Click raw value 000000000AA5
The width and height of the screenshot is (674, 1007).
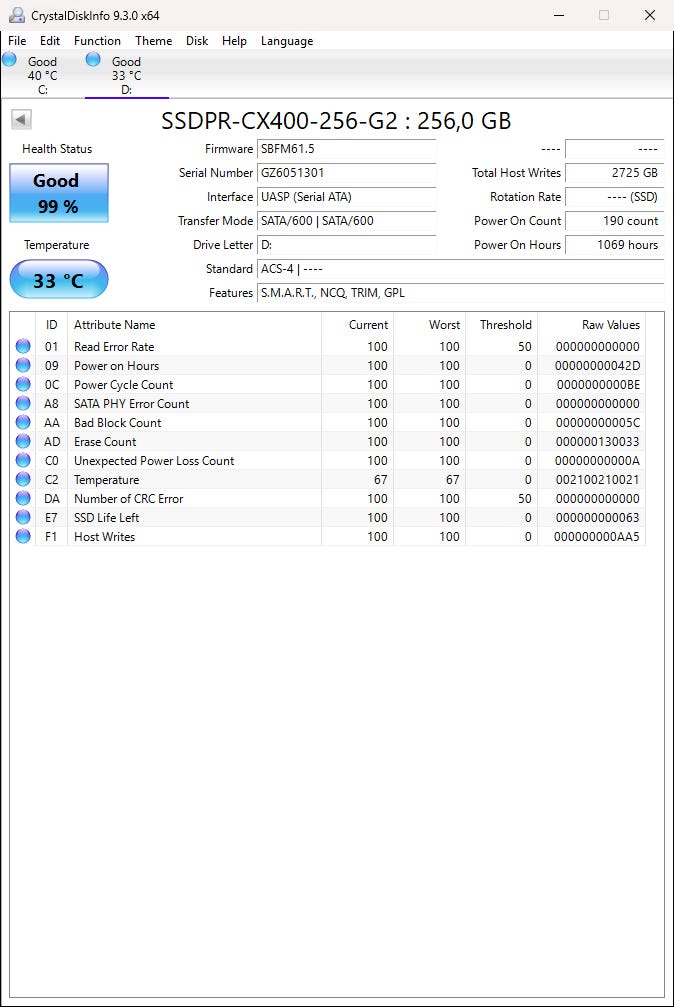pos(597,536)
